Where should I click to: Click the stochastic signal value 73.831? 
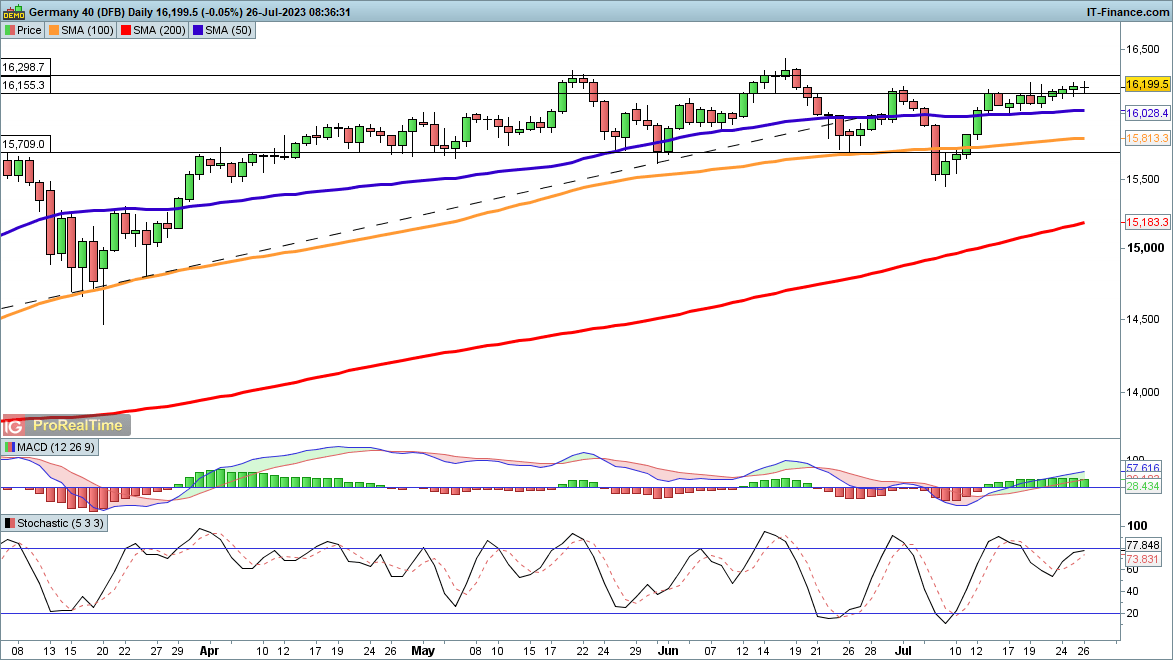(1142, 559)
